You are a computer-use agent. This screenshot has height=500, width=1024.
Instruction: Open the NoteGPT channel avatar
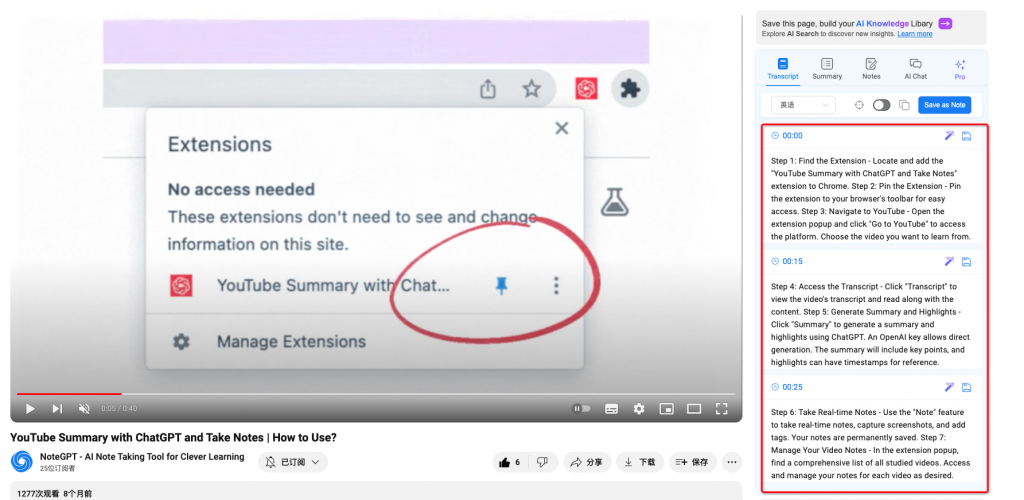[22, 461]
